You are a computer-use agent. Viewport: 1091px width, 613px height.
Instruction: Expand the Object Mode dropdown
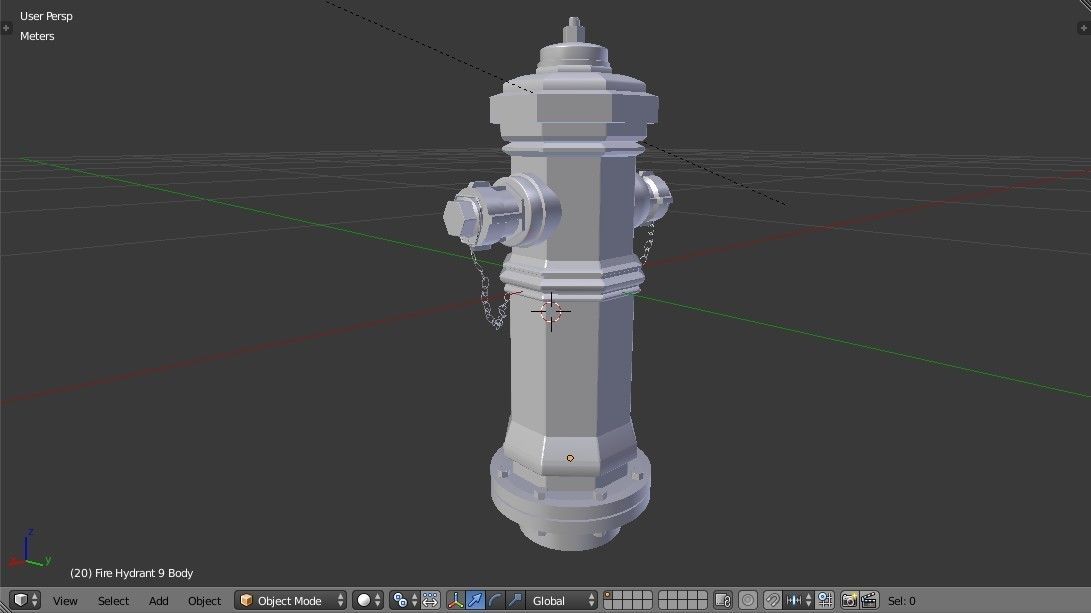coord(290,600)
